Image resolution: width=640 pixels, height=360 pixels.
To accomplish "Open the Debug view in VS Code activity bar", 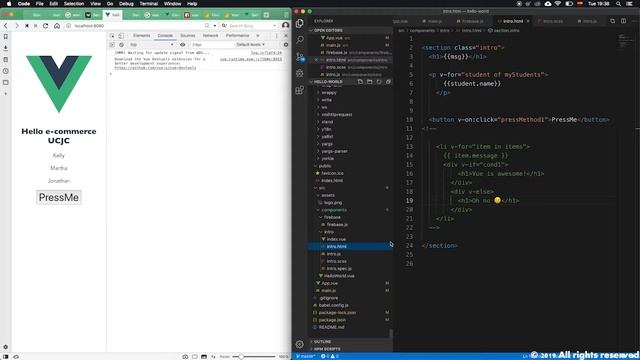I will [x=300, y=73].
